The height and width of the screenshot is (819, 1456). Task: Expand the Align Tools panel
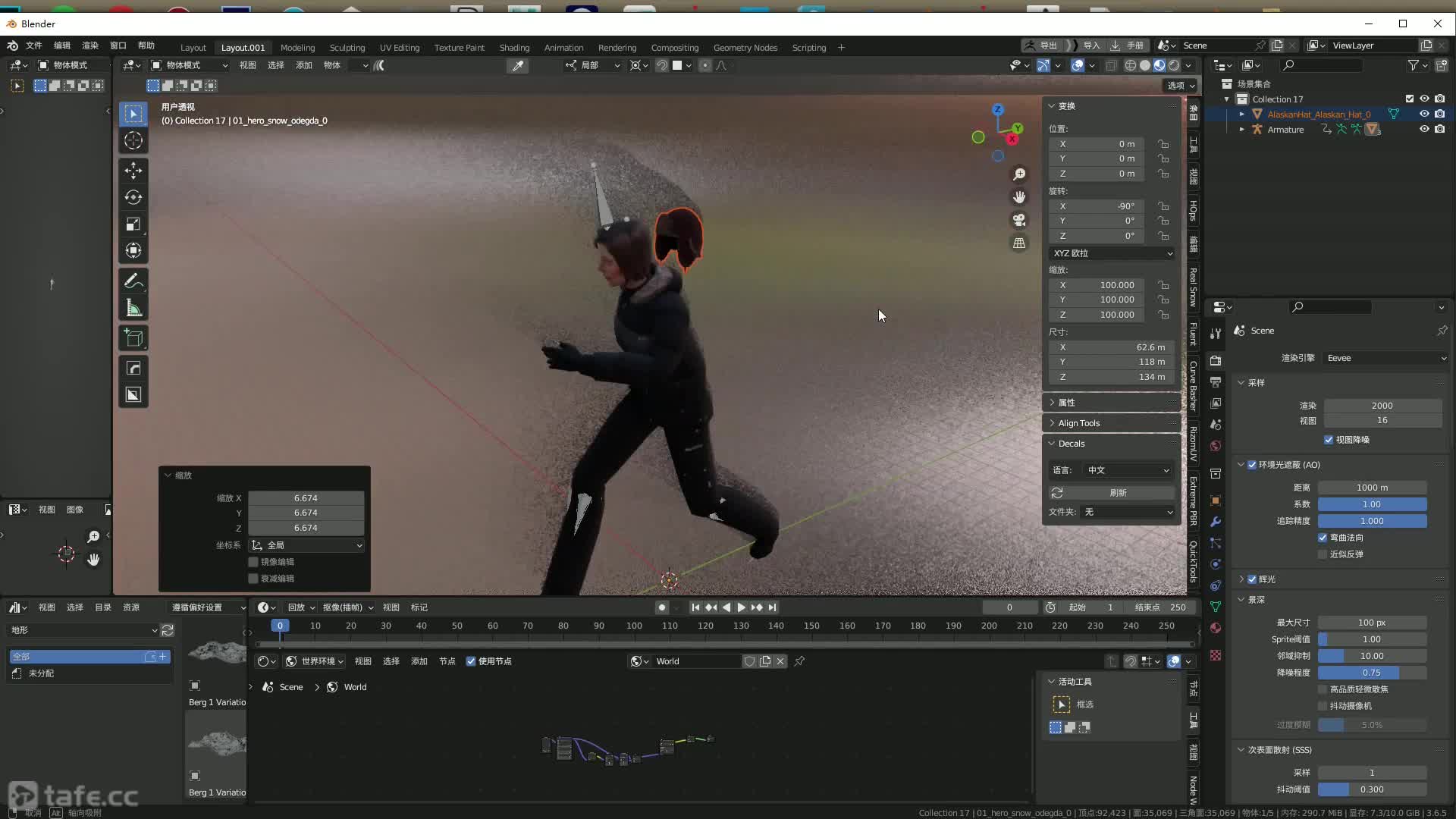1112,423
